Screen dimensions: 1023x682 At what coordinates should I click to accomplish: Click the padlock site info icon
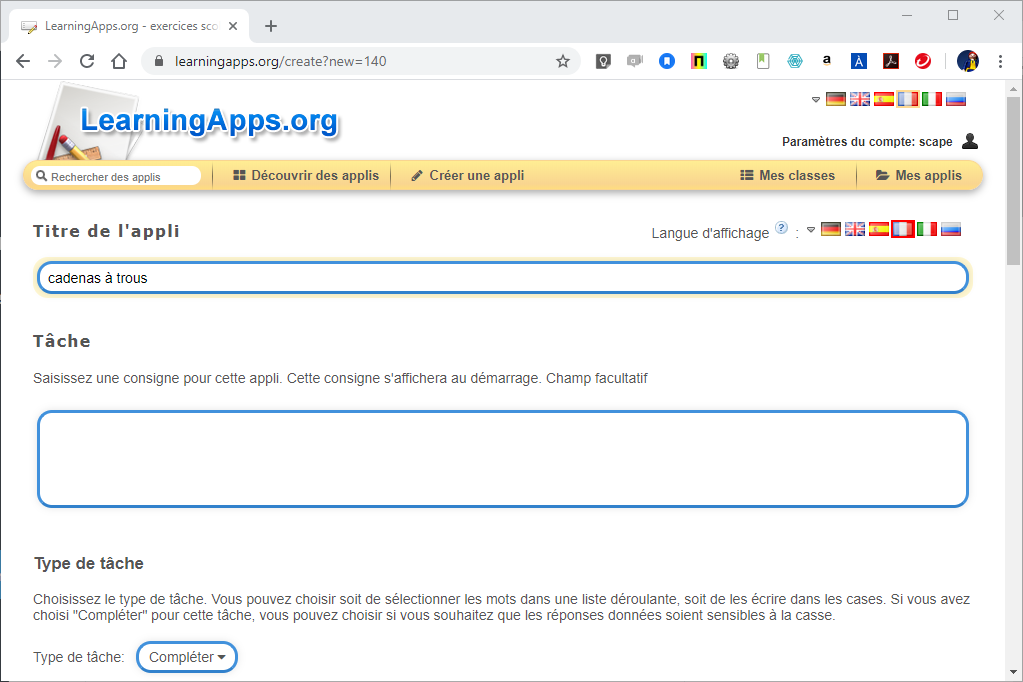coord(158,61)
